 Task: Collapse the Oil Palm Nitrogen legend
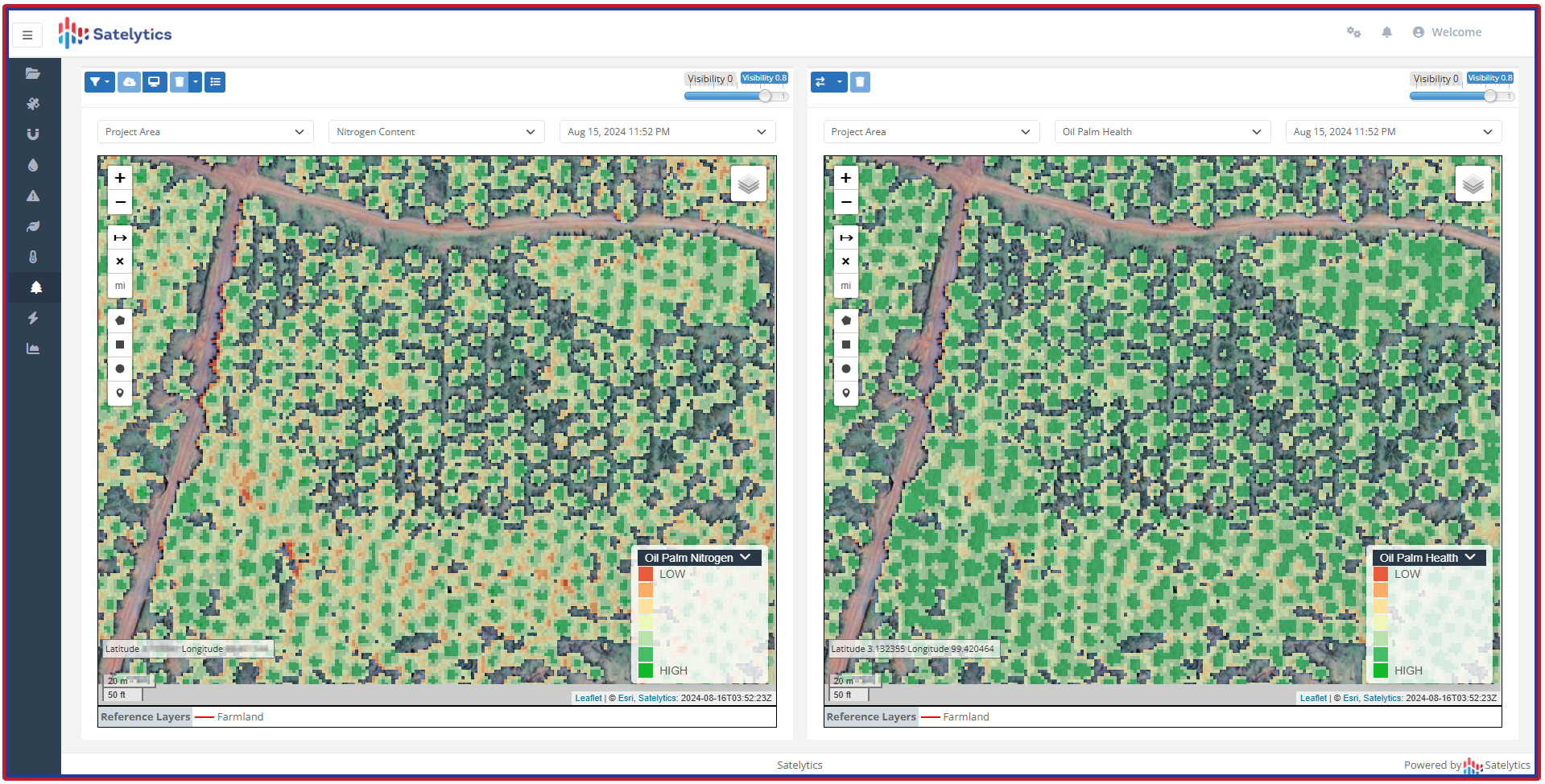click(x=745, y=557)
